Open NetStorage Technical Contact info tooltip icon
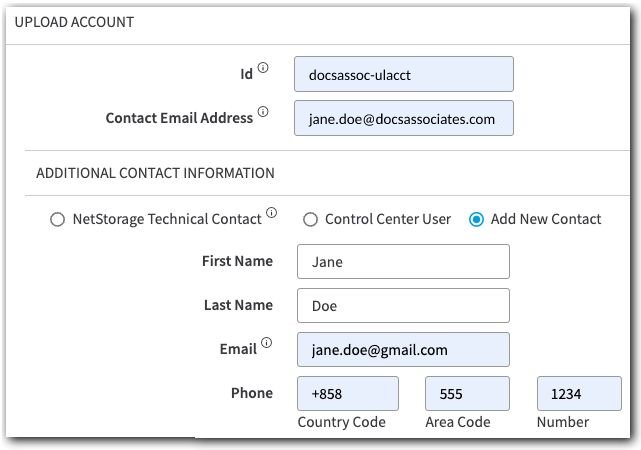Screen dimensions: 641x450 tap(272, 214)
